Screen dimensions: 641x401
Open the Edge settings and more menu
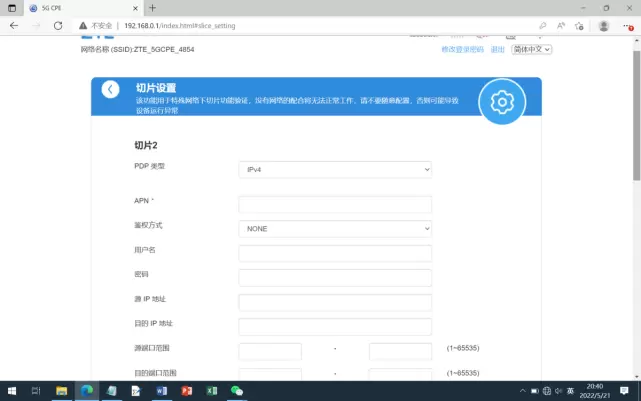click(x=625, y=25)
